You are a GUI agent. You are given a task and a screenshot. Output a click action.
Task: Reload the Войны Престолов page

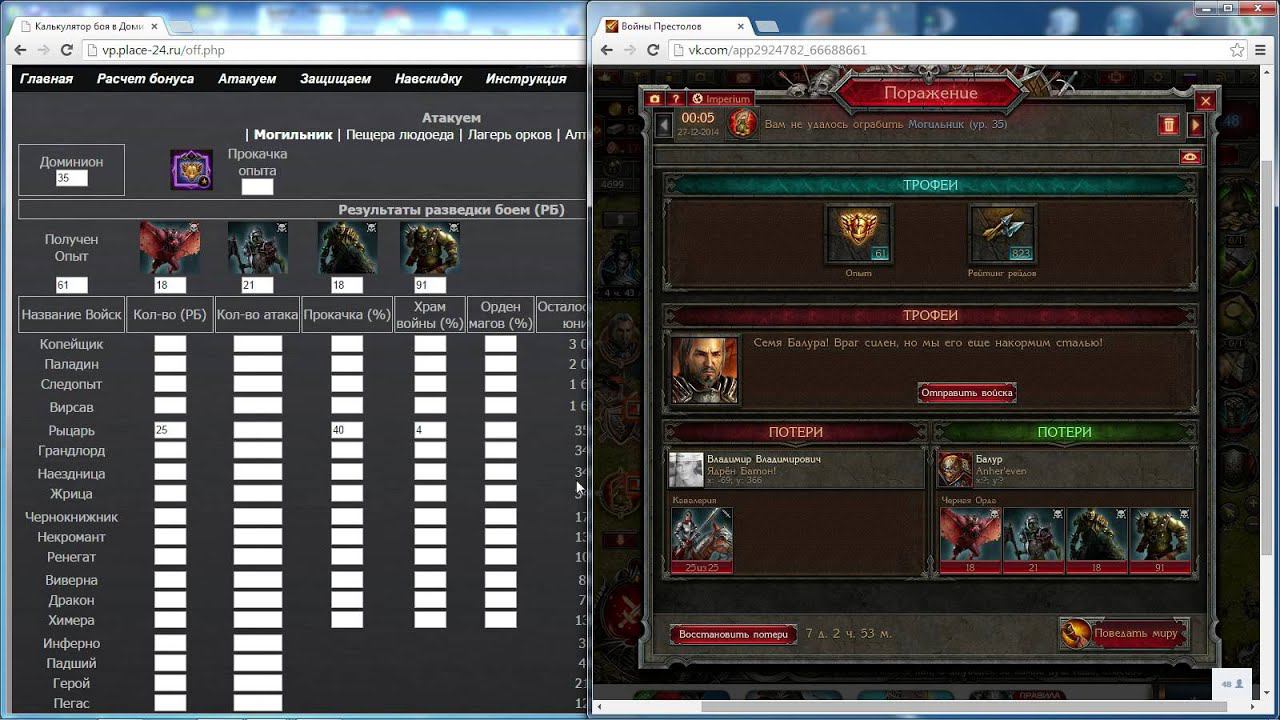[654, 50]
